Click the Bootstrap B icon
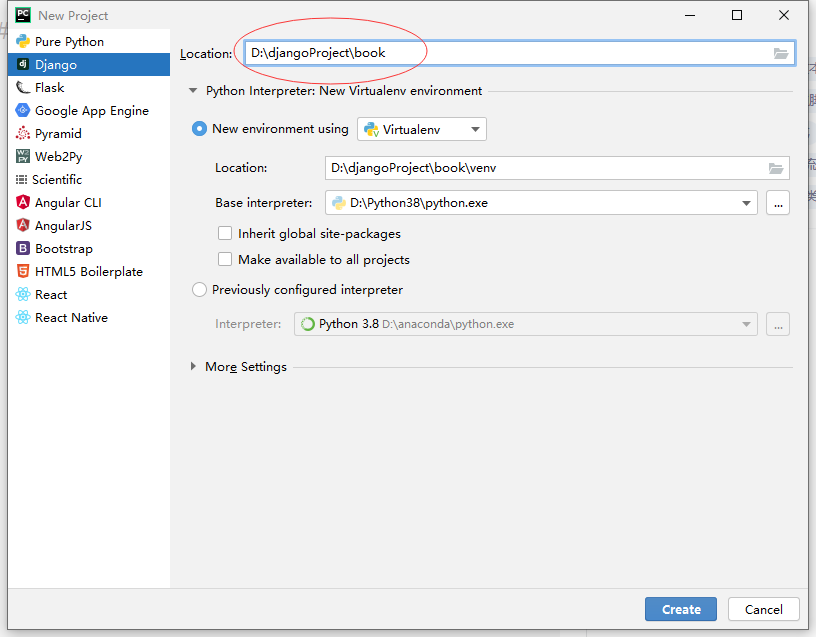This screenshot has height=637, width=816. point(23,248)
